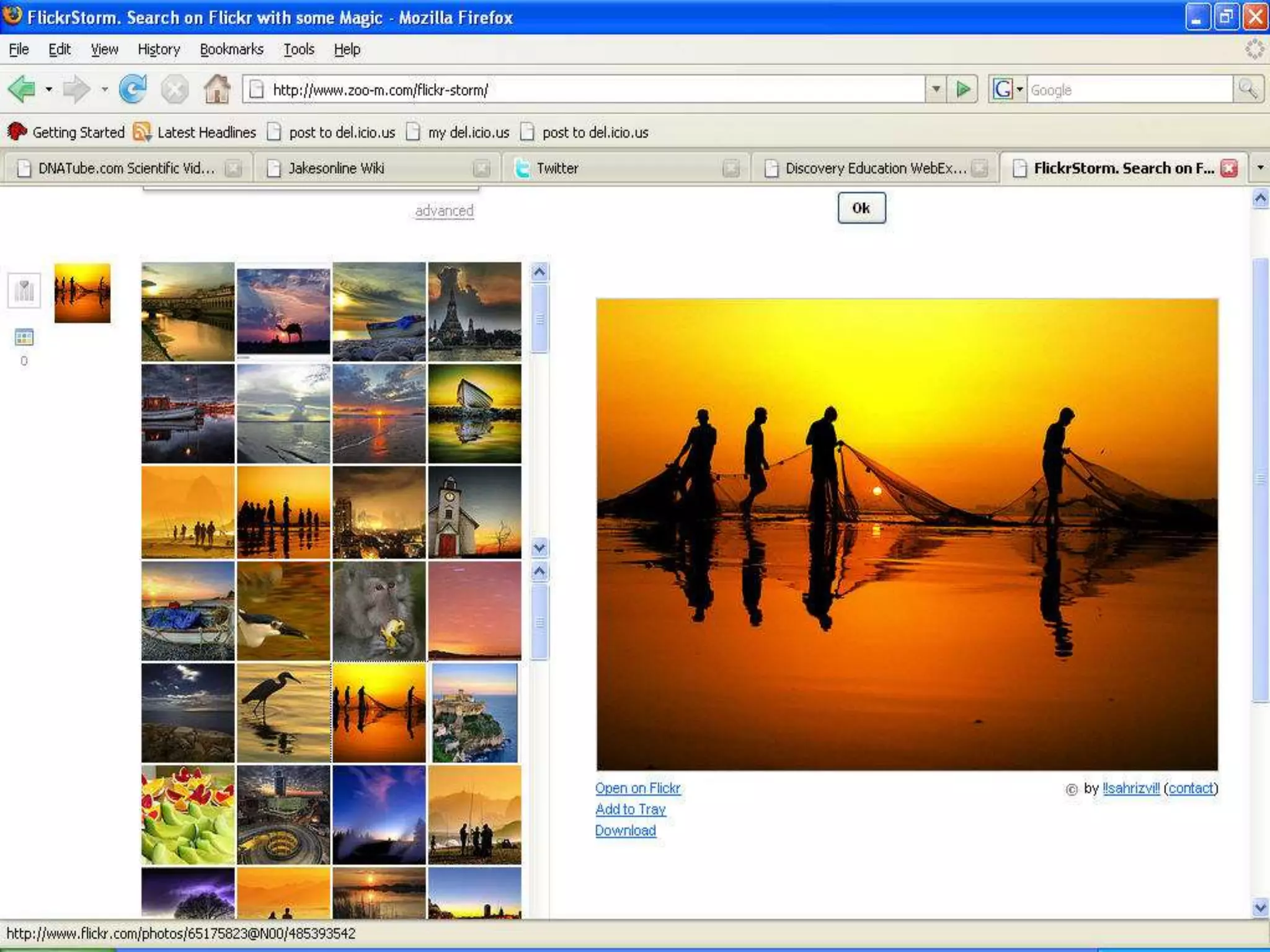Close the FlickrStorm tab
The image size is (1270, 952).
click(1229, 168)
